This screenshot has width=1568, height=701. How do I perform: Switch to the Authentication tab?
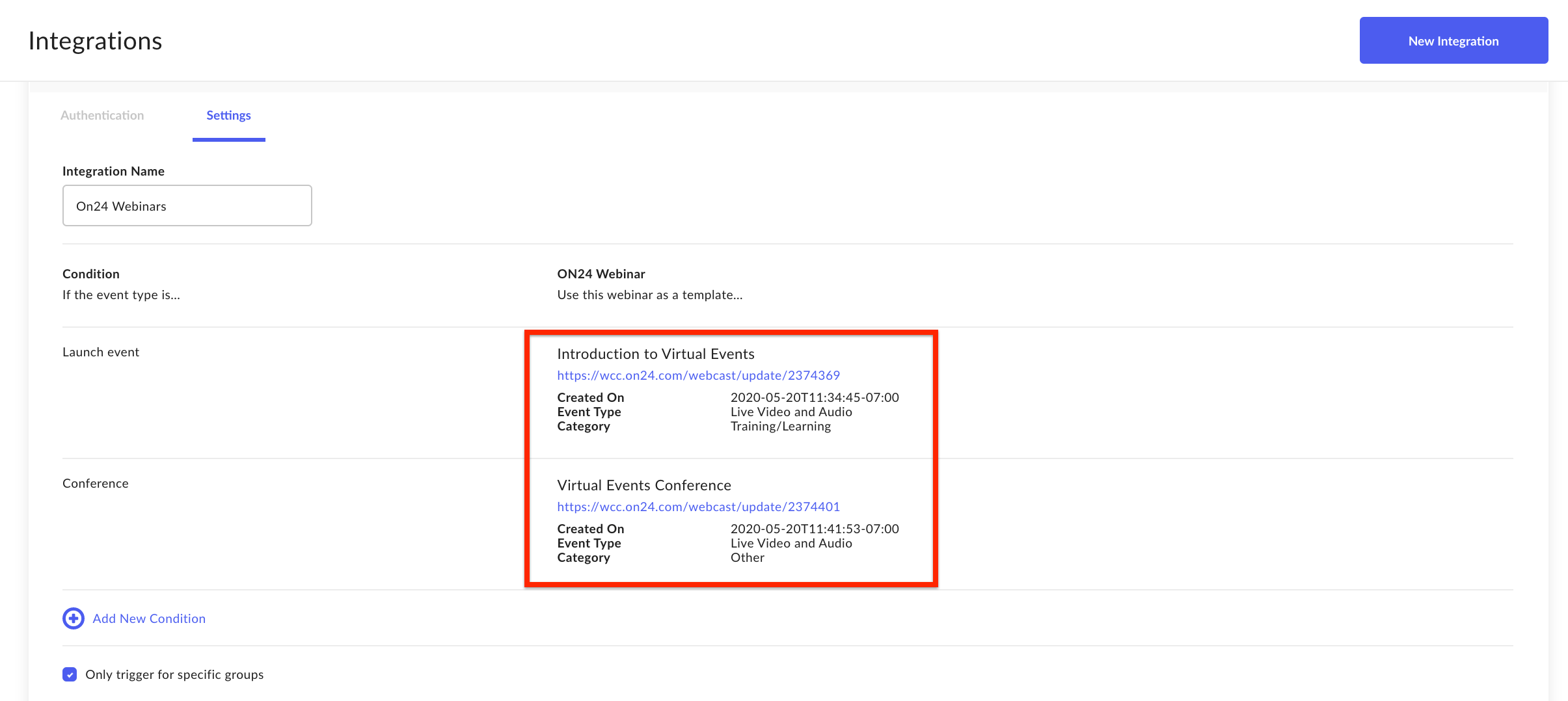click(x=102, y=115)
